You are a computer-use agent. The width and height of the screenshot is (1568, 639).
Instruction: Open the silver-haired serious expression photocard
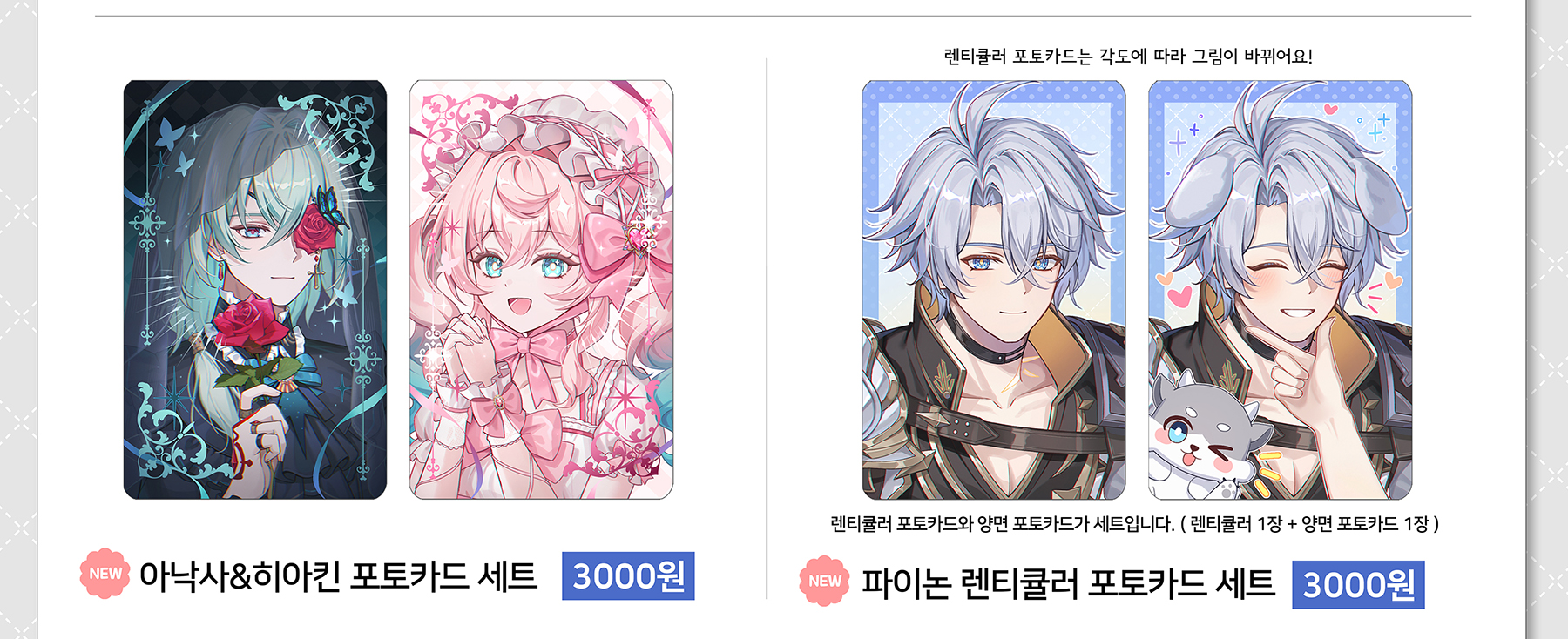pos(994,290)
